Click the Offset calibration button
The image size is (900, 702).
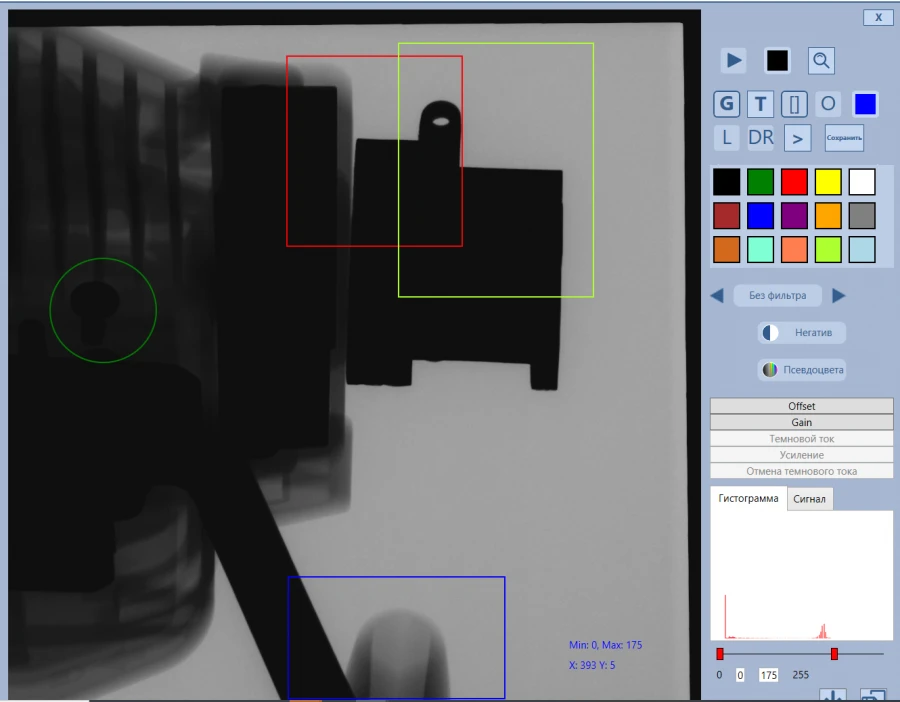tap(800, 406)
